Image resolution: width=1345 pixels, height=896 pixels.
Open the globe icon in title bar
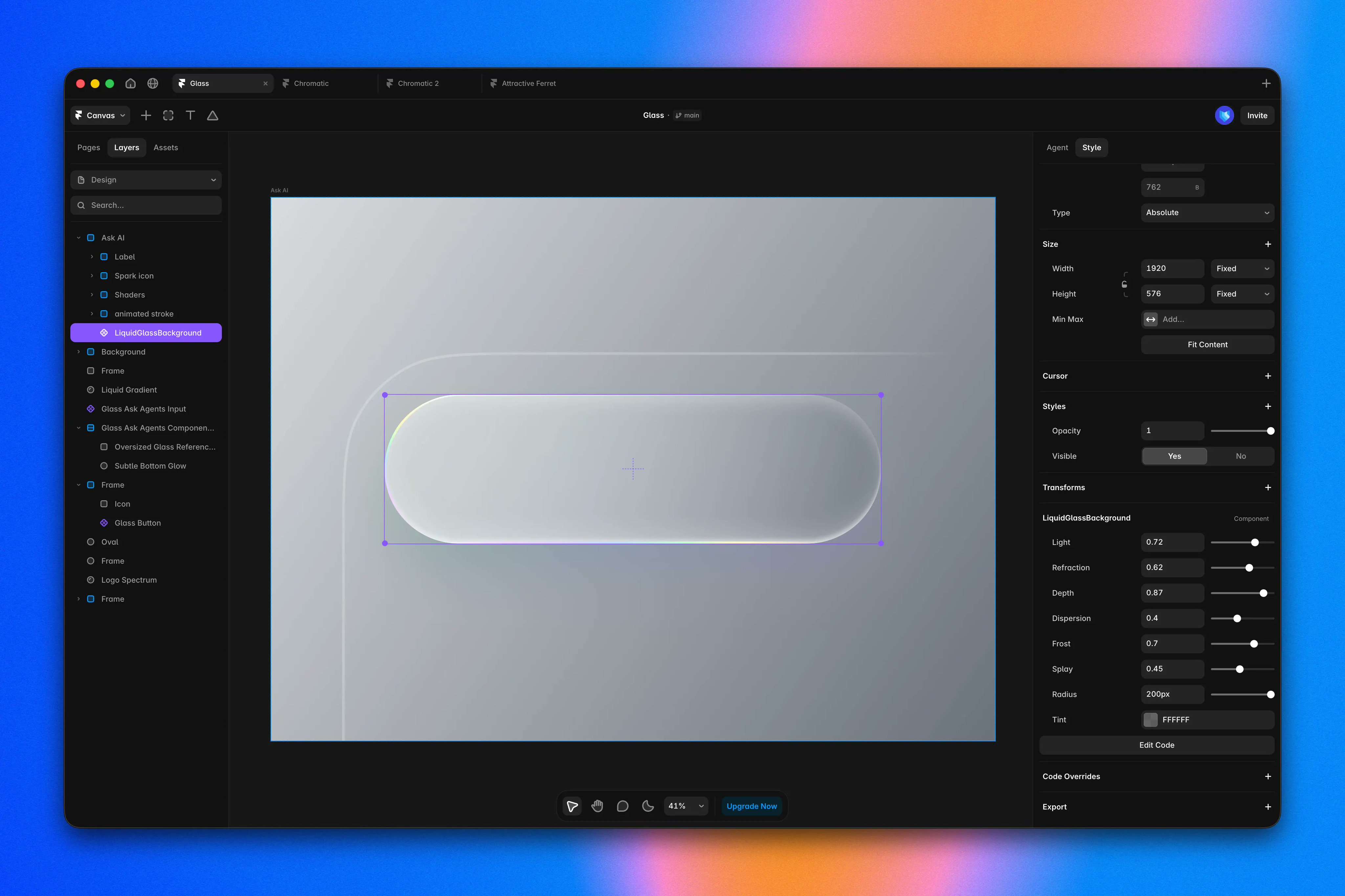[x=153, y=83]
